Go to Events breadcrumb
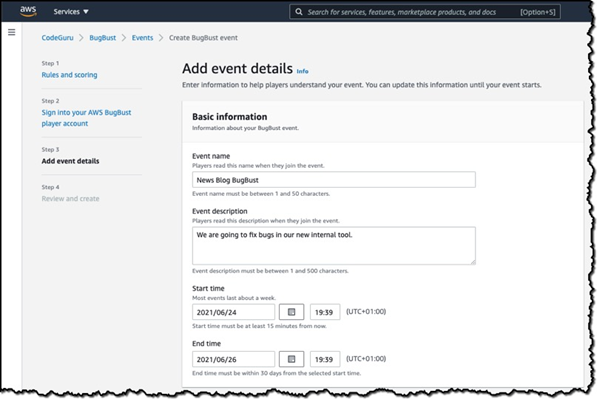The image size is (597, 399). [x=142, y=38]
